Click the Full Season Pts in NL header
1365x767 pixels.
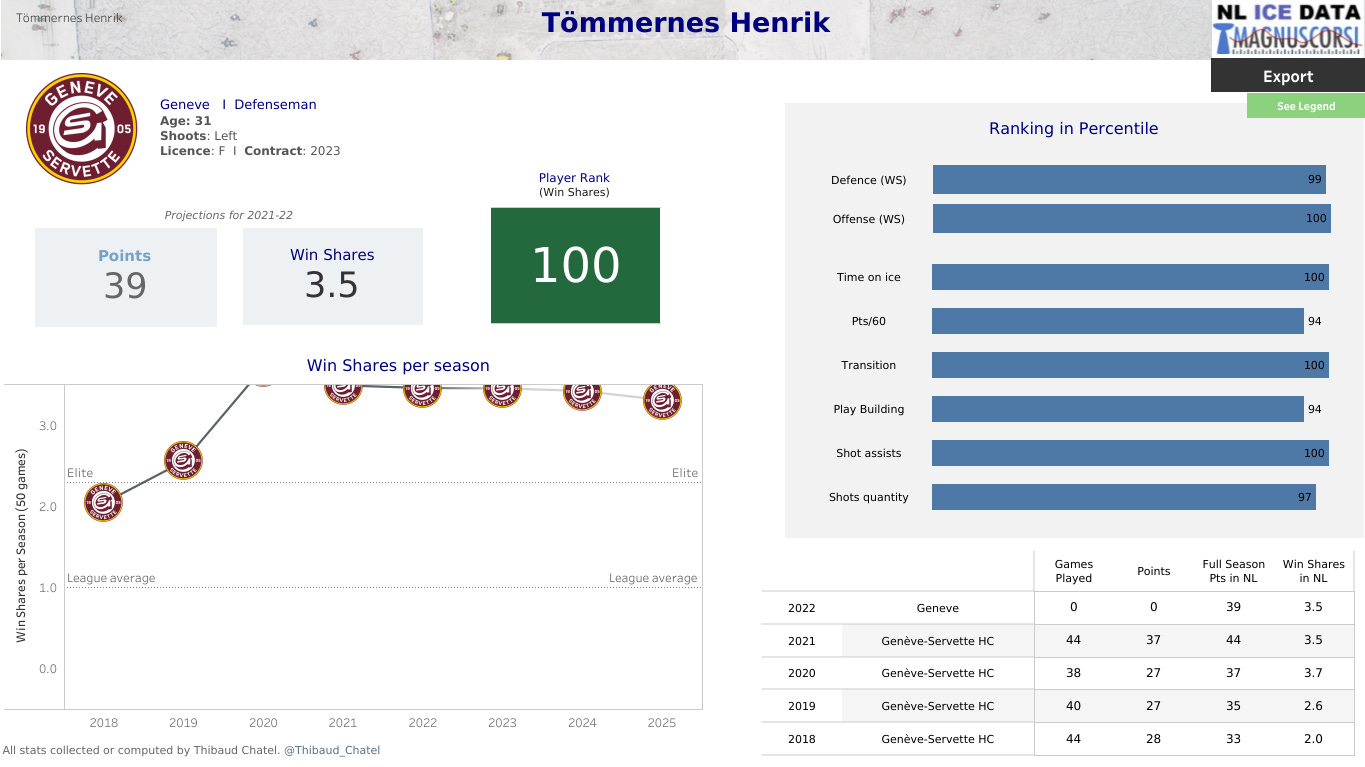pos(1233,571)
